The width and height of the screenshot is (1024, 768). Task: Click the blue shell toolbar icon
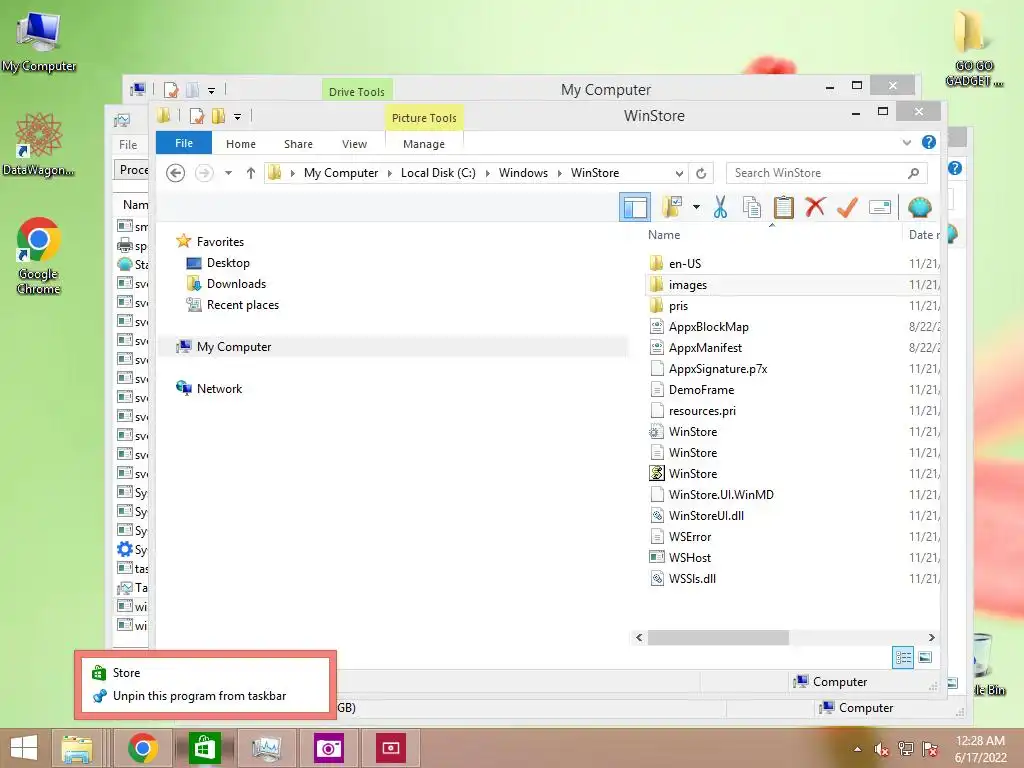tap(920, 208)
